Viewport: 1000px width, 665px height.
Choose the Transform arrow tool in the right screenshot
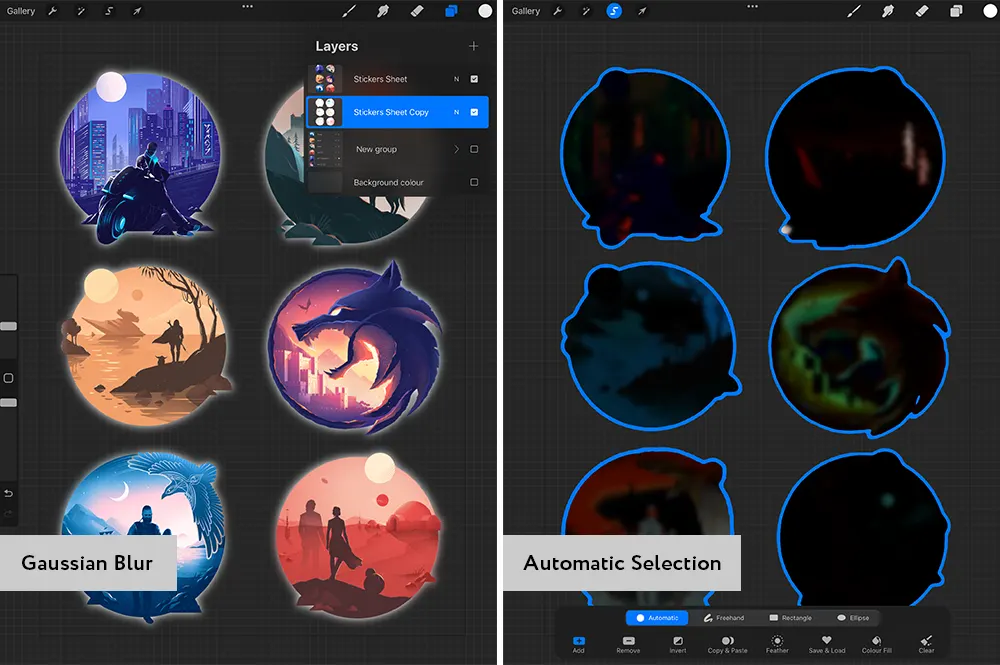(642, 11)
